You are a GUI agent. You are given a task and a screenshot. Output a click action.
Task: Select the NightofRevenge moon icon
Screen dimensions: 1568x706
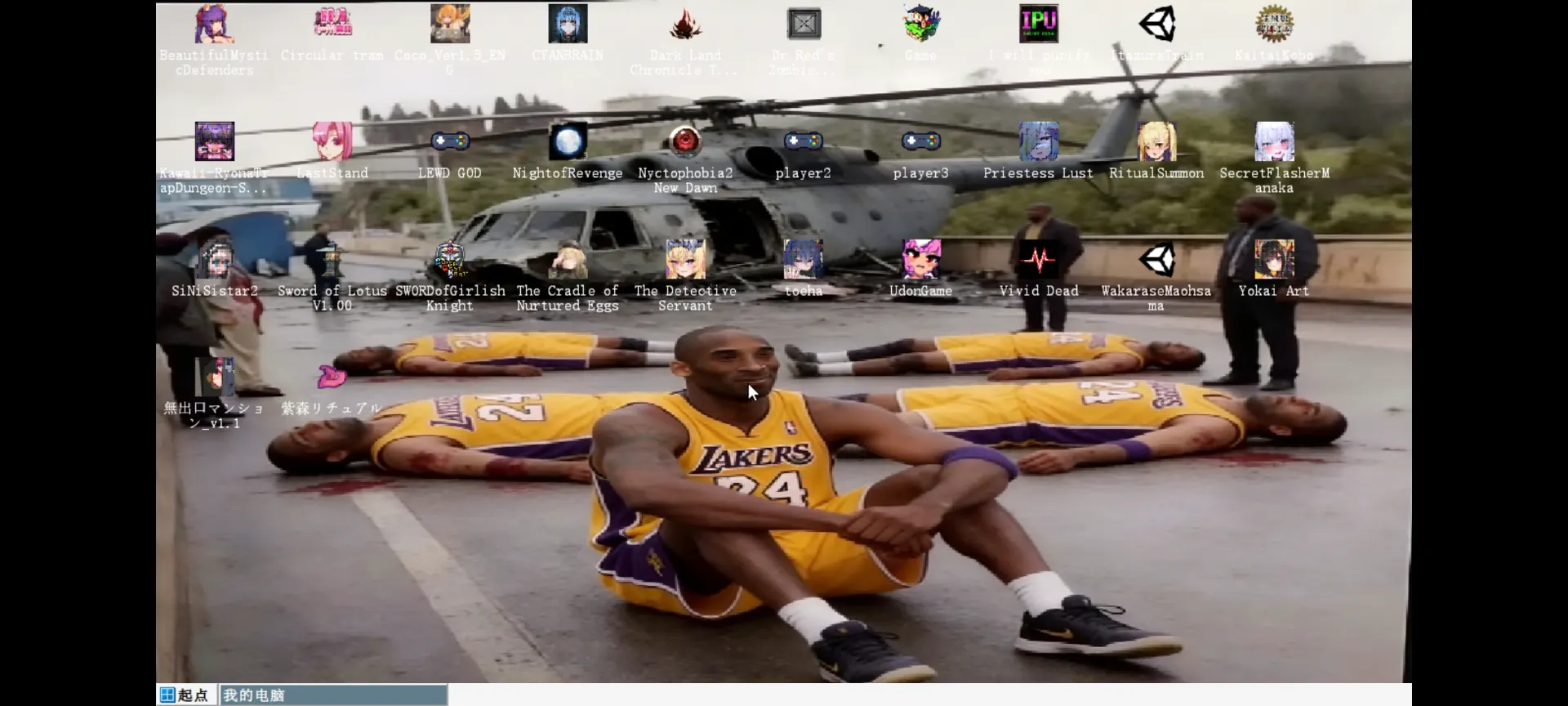coord(568,142)
